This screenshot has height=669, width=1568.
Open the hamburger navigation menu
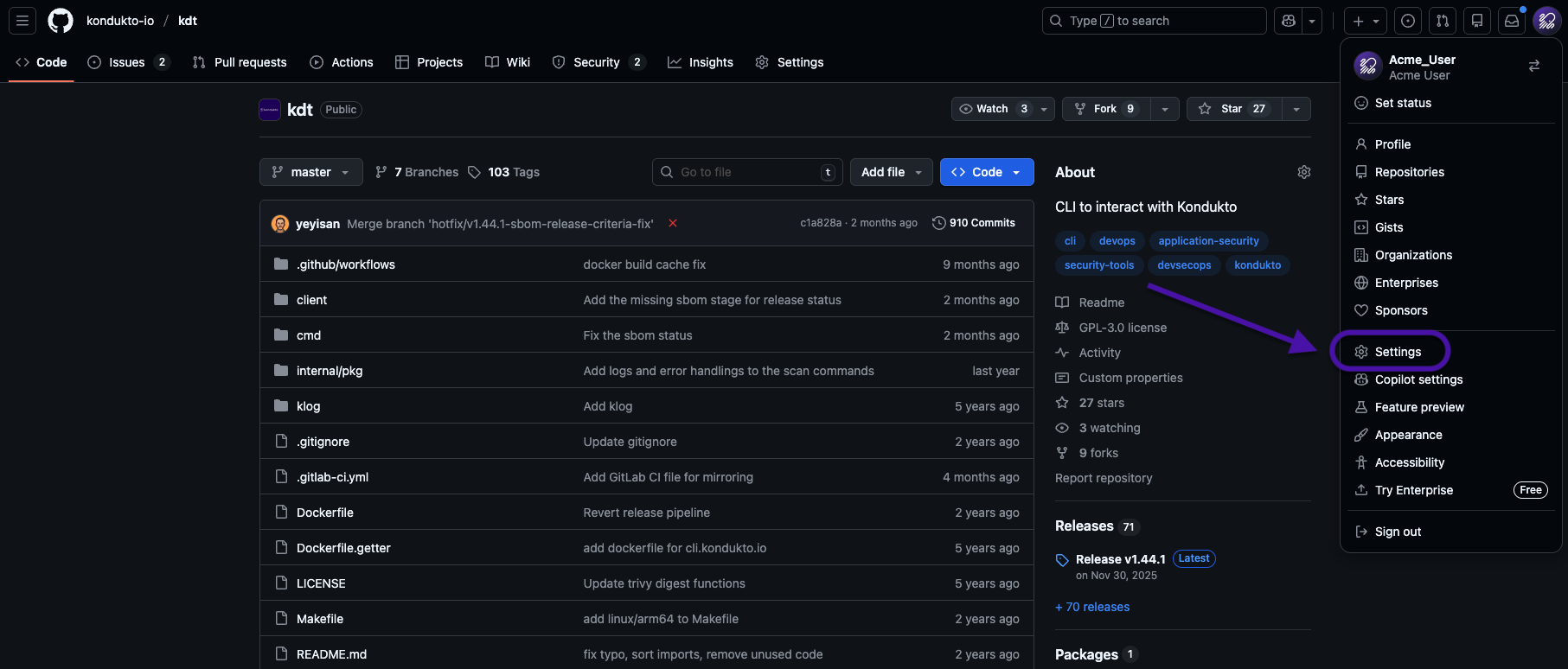click(x=22, y=21)
